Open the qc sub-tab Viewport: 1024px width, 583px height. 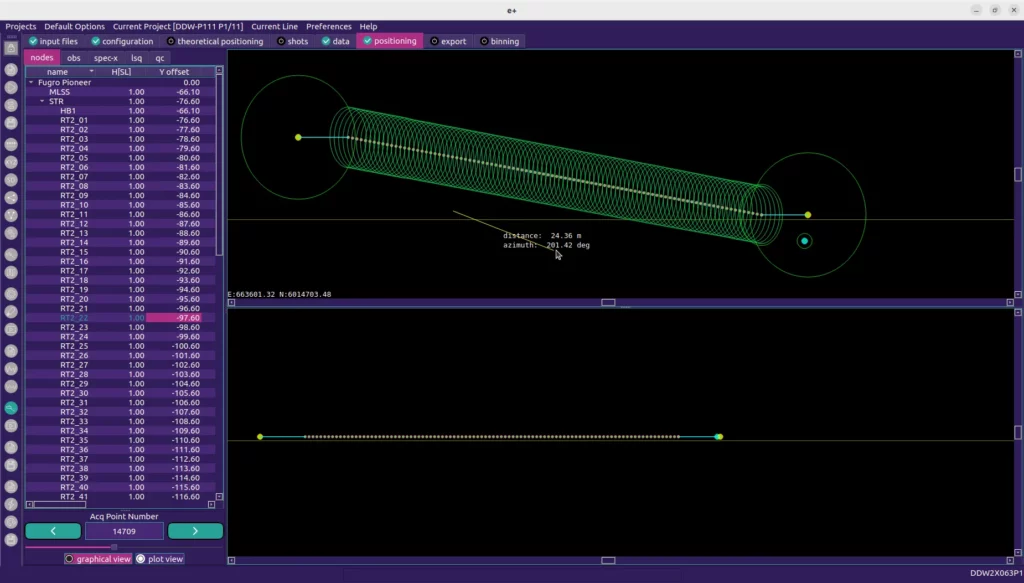pos(160,58)
